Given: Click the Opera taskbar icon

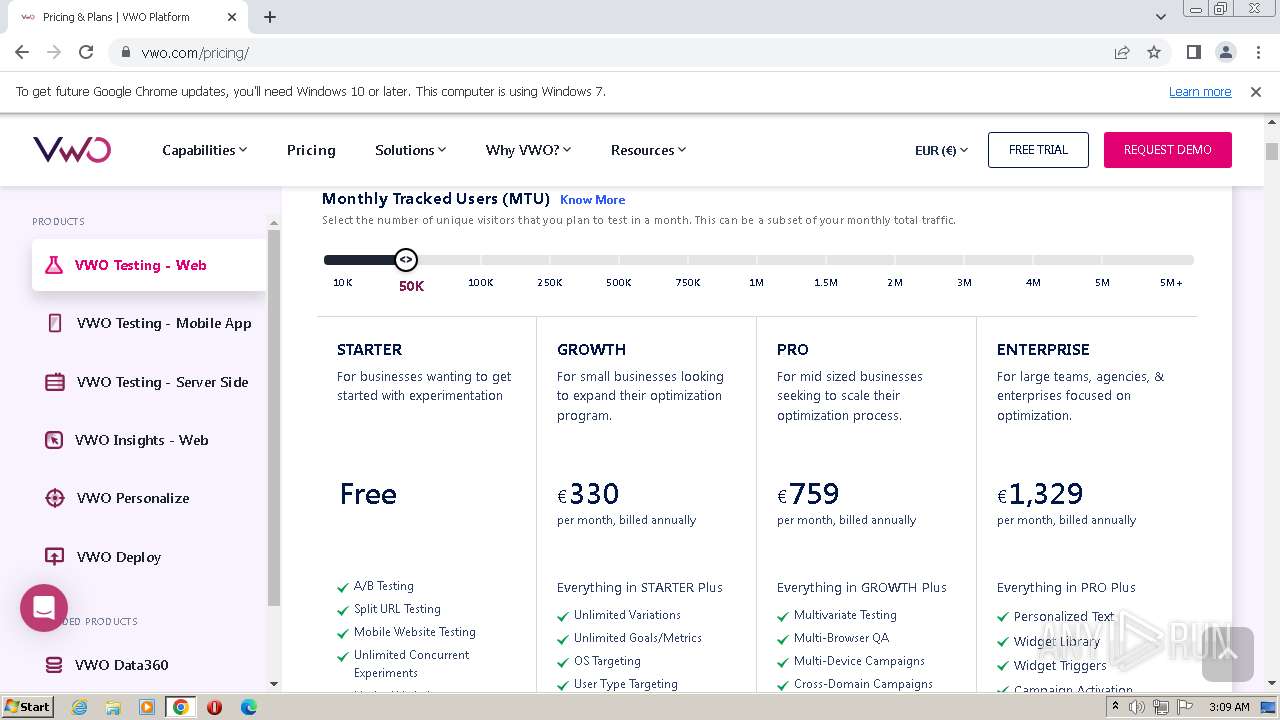Looking at the screenshot, I should pos(214,707).
